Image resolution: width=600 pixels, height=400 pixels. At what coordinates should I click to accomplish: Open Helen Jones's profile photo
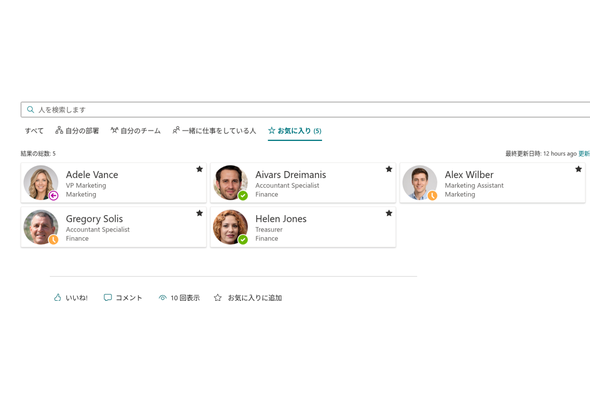(x=230, y=227)
